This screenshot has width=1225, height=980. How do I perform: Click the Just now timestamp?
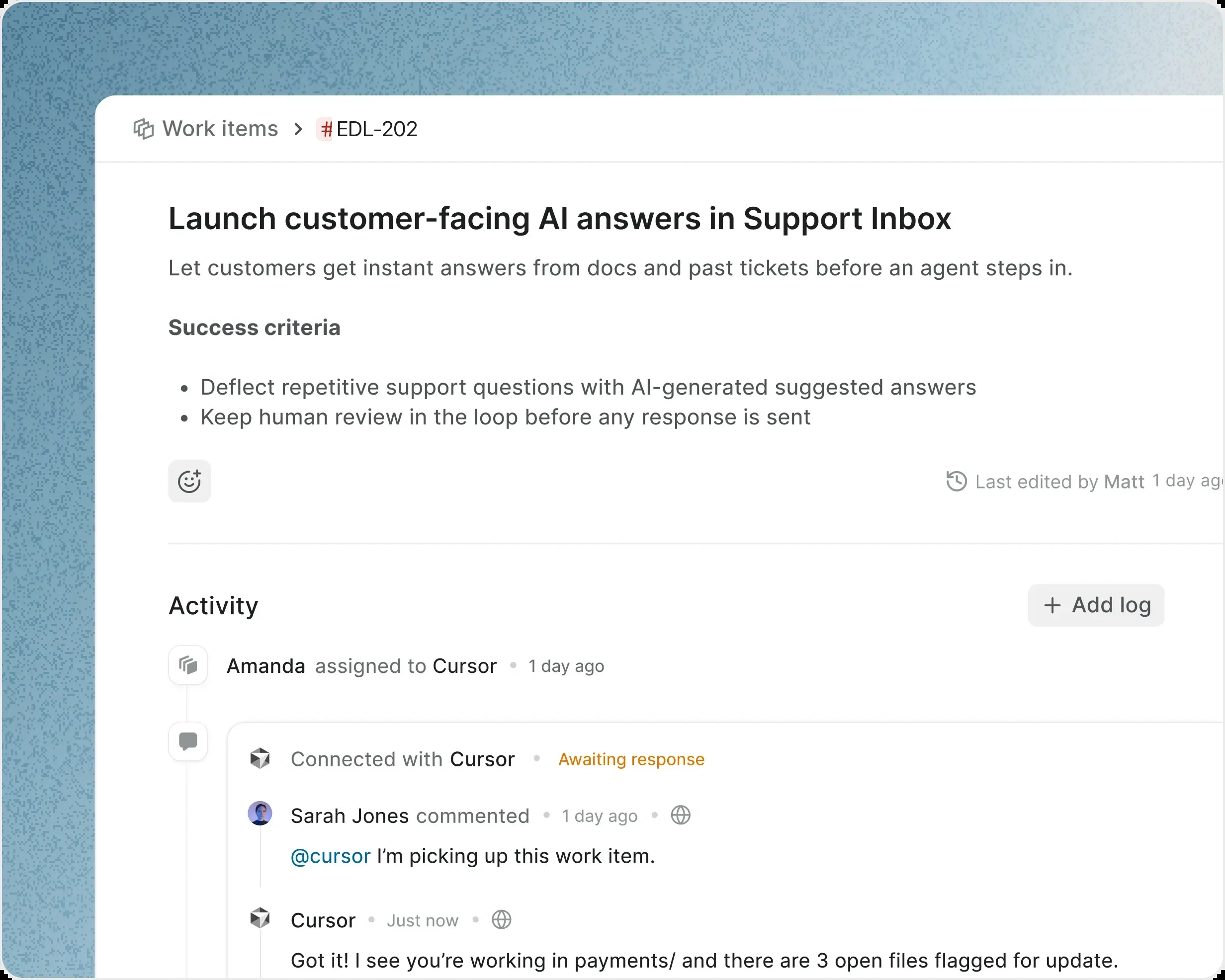422,921
